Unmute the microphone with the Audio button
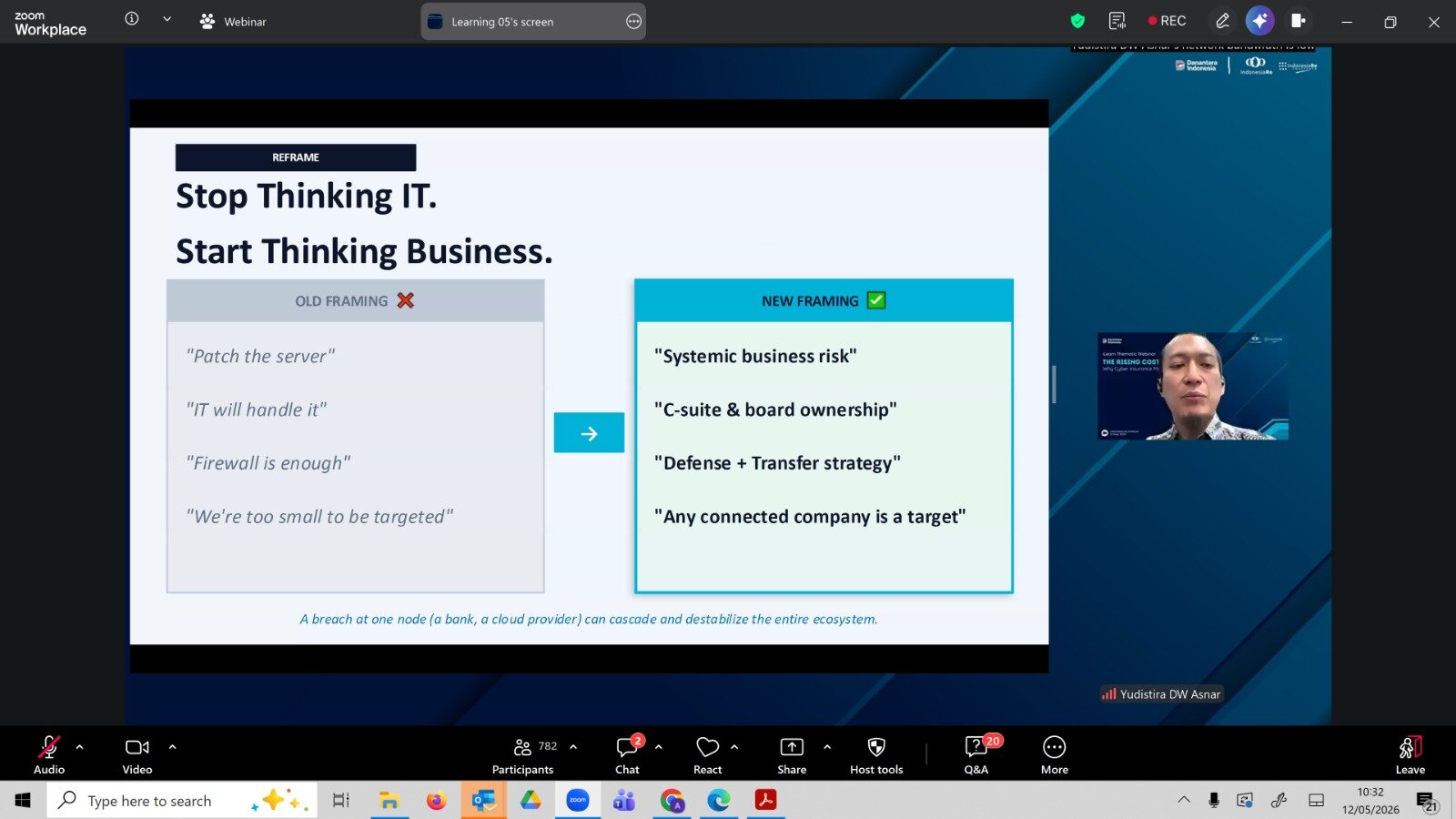The height and width of the screenshot is (819, 1456). point(49,754)
